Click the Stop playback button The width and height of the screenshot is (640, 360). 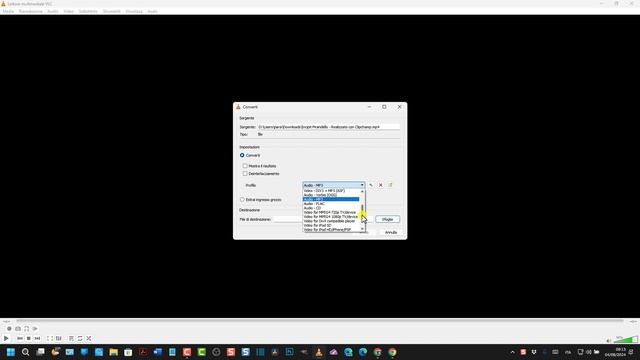coord(29,338)
